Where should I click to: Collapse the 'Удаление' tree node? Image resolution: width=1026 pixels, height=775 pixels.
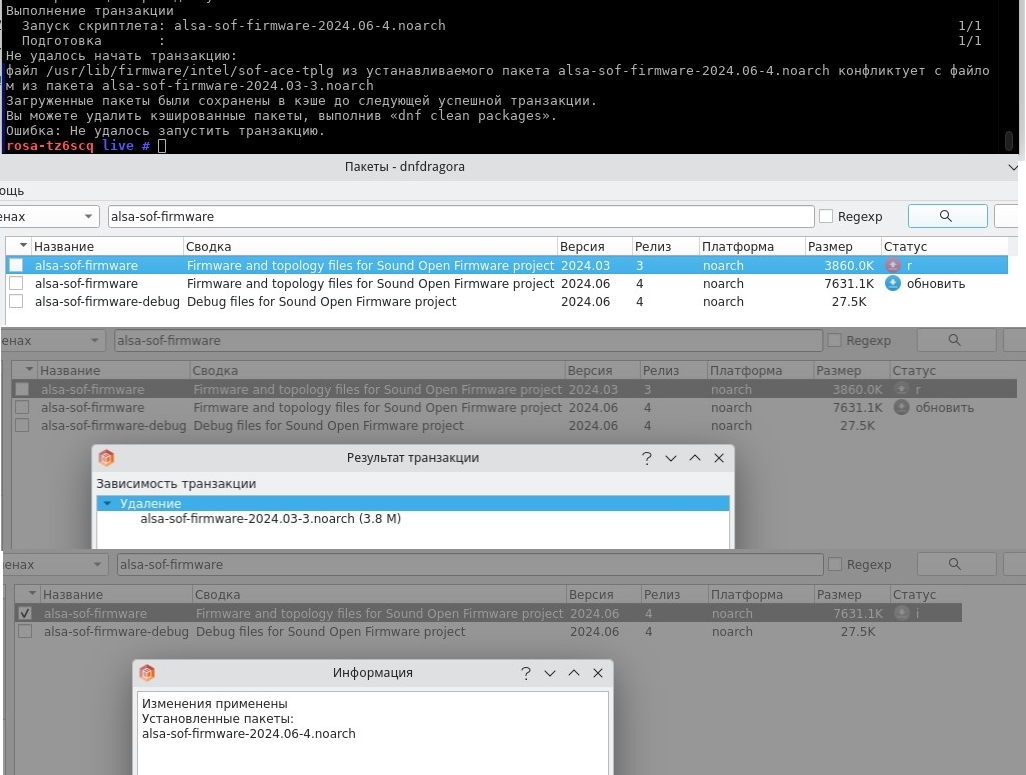[x=105, y=504]
